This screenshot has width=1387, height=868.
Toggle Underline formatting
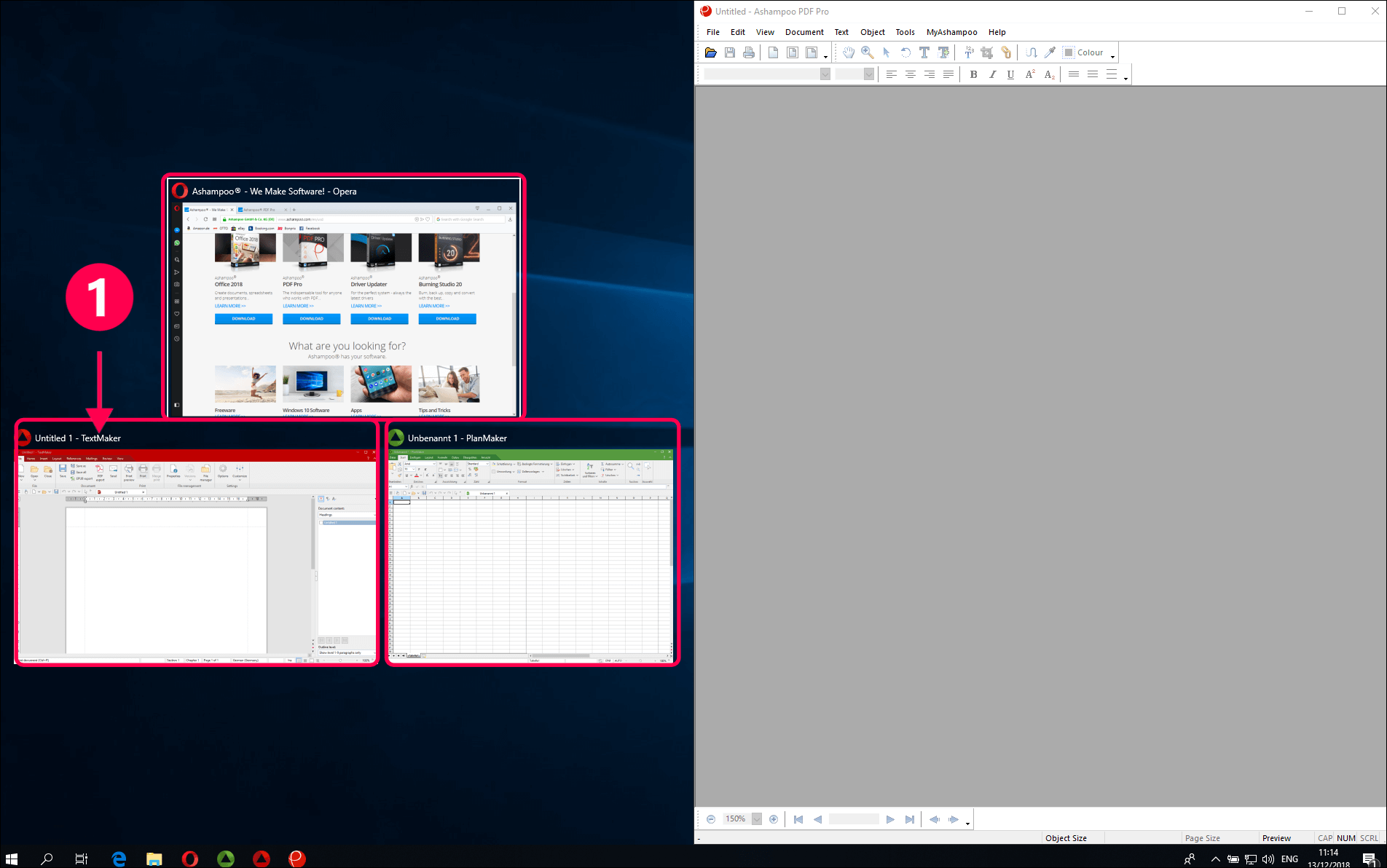[1010, 74]
